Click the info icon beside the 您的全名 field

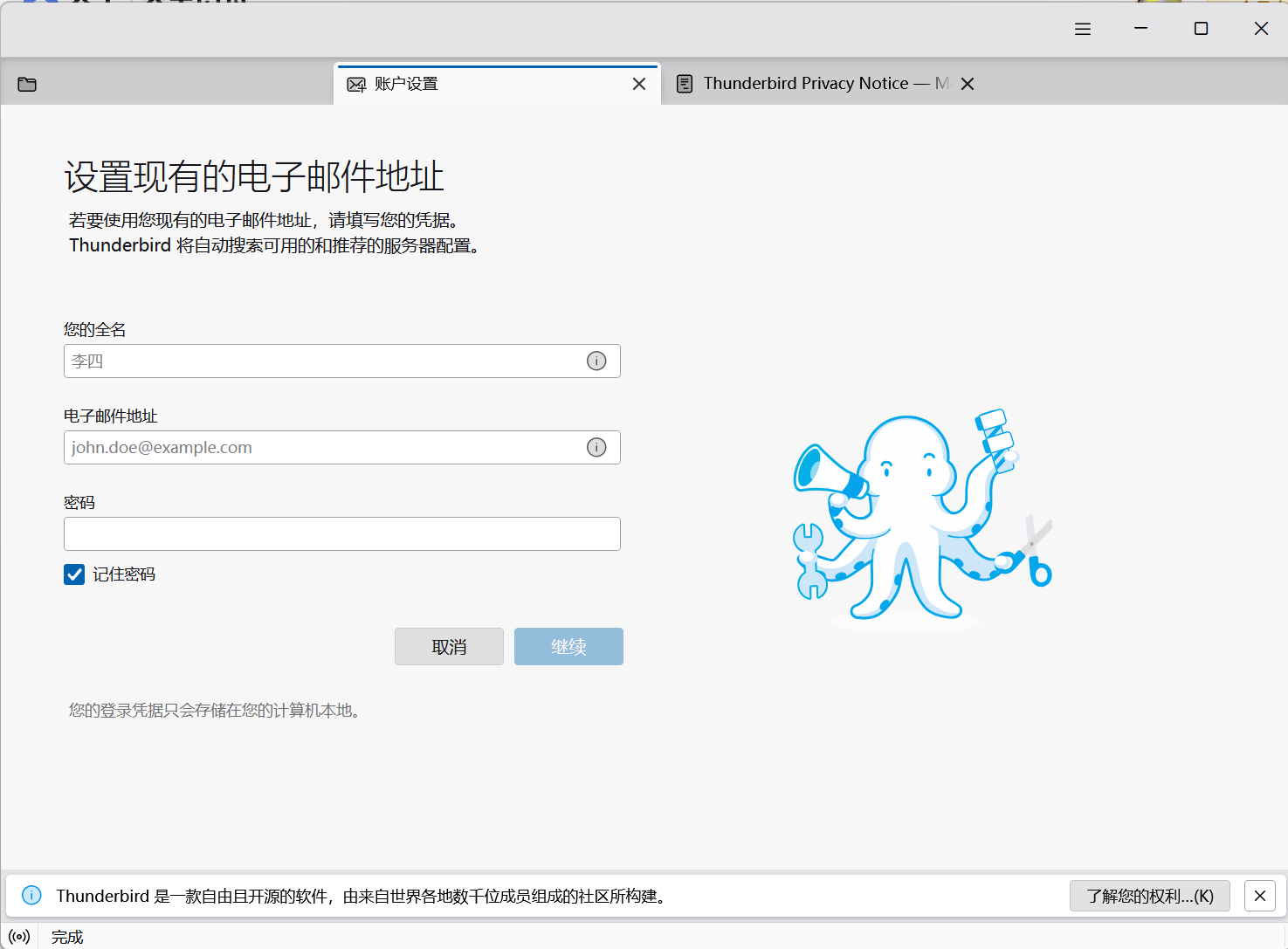(596, 361)
